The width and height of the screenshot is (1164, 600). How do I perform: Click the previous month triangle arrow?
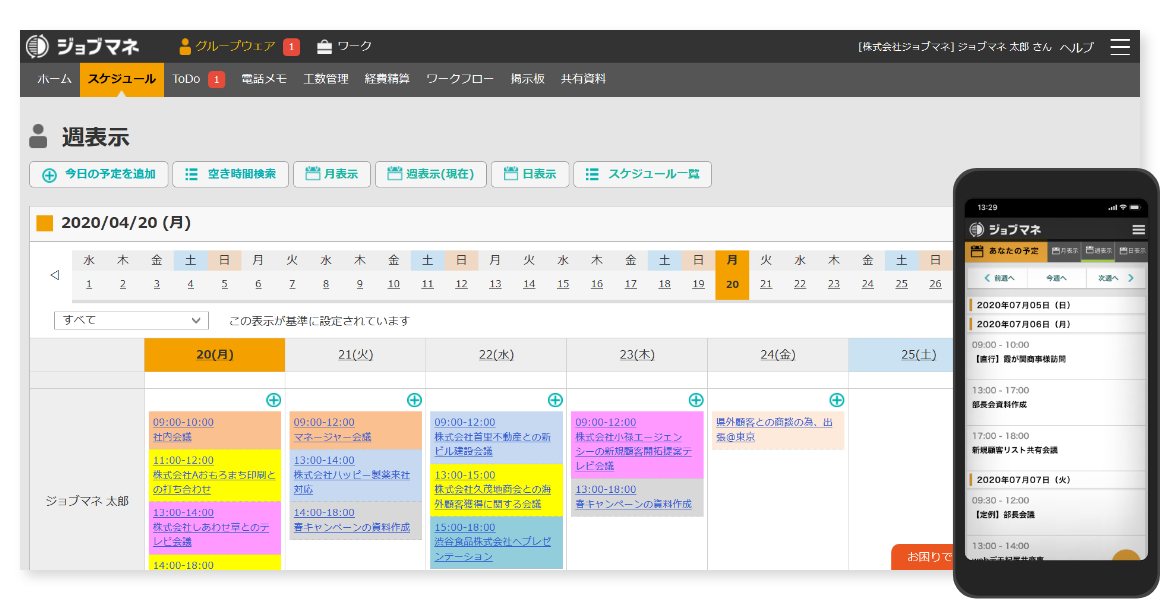click(x=54, y=275)
